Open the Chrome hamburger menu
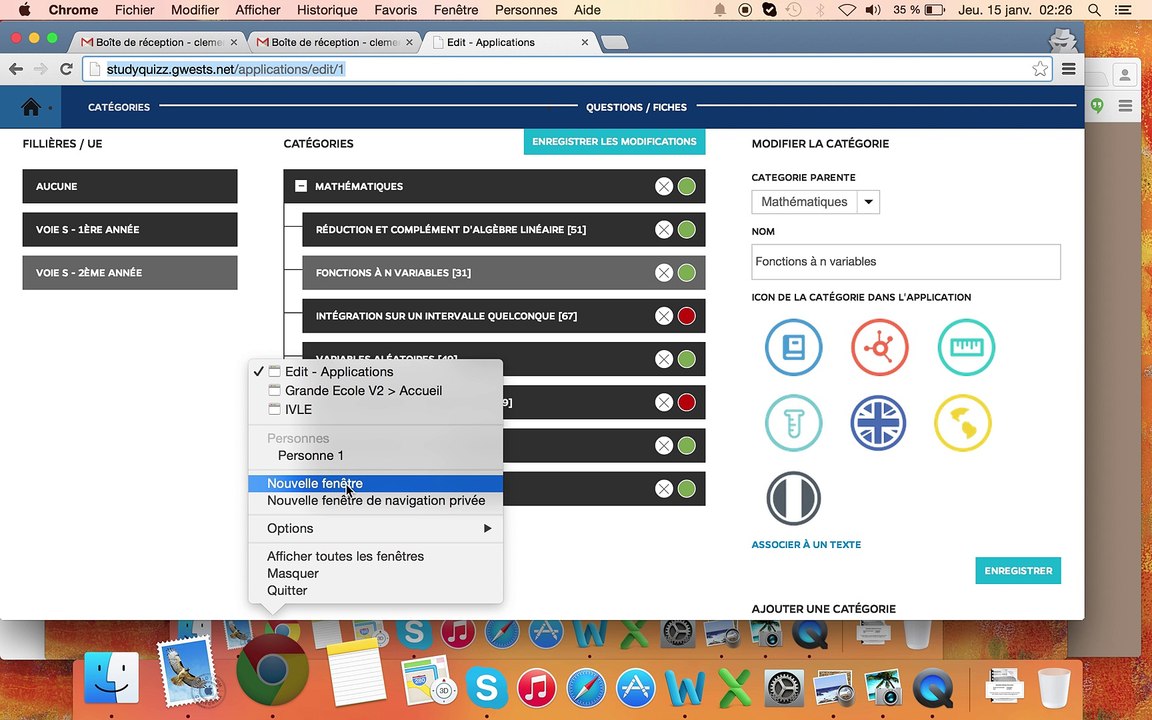This screenshot has height=720, width=1152. click(x=1069, y=69)
